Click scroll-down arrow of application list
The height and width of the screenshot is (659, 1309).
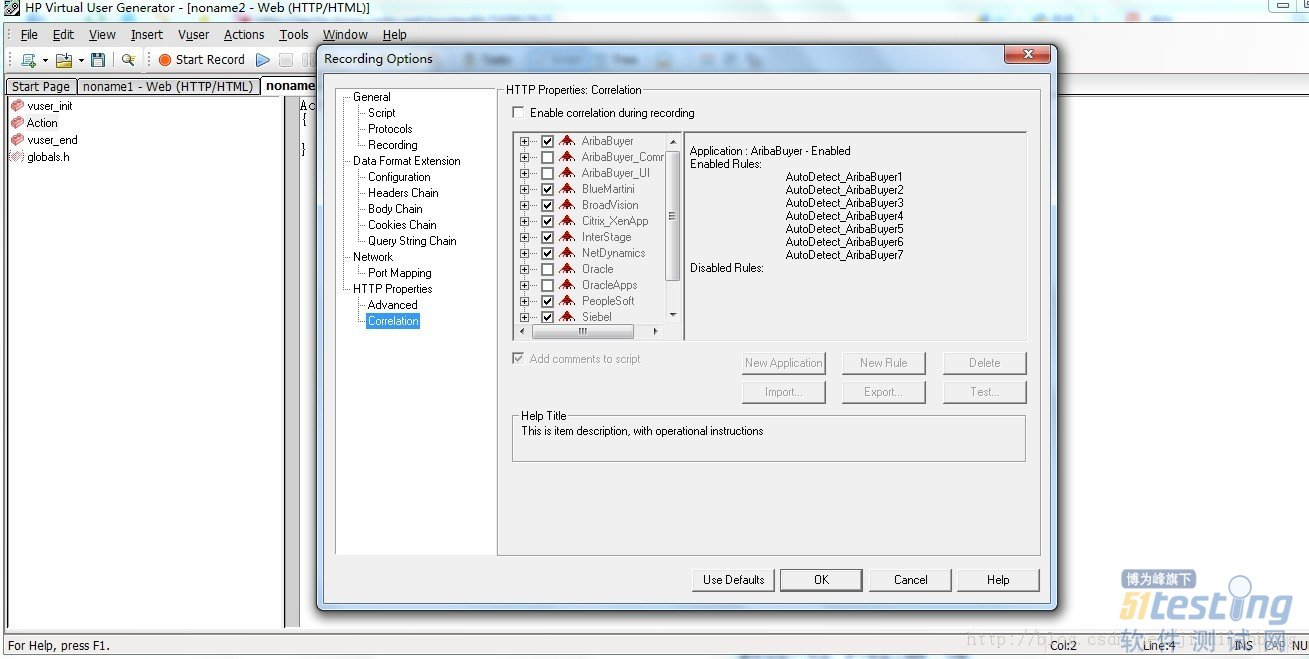tap(672, 315)
